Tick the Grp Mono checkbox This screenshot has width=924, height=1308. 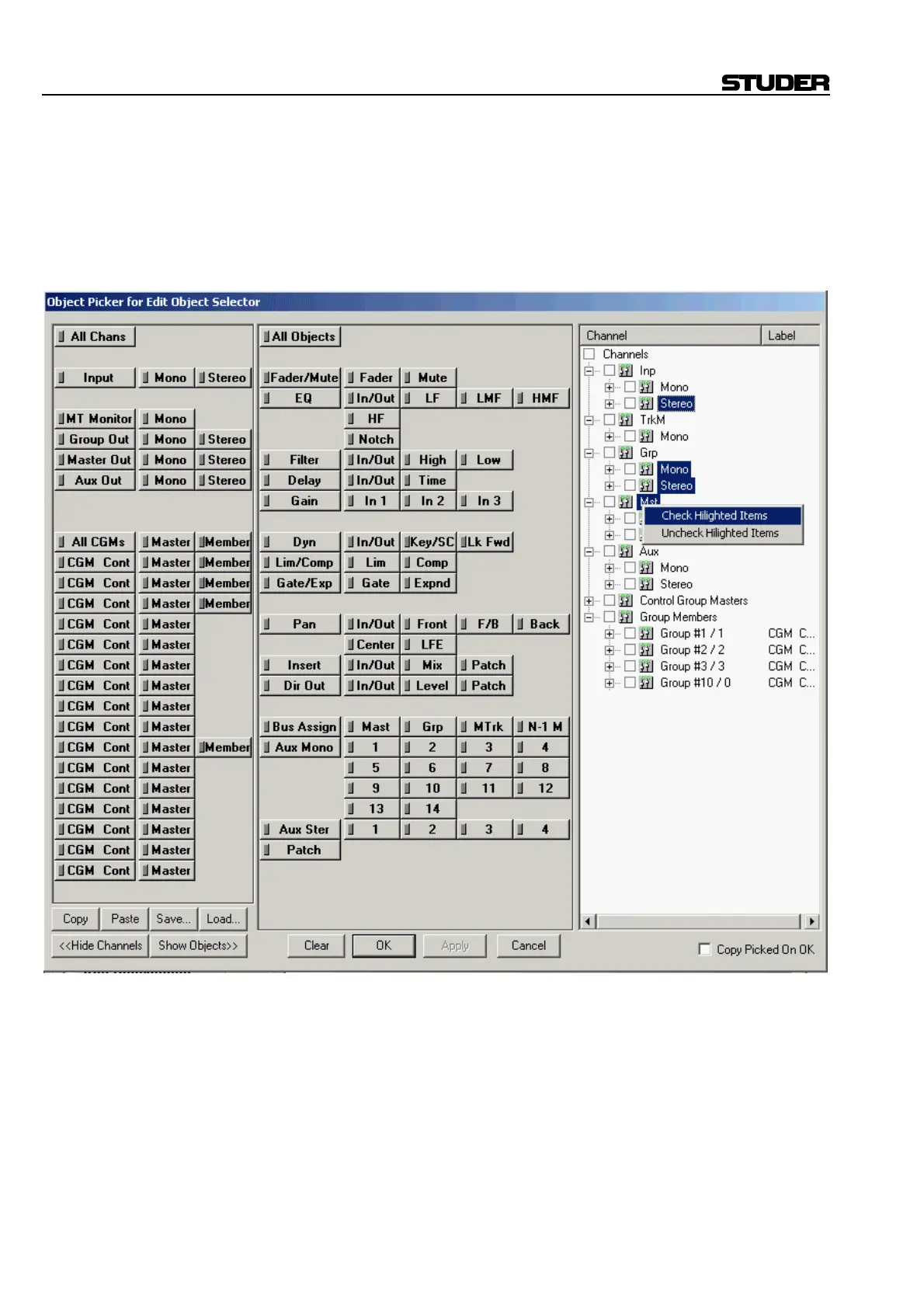tap(630, 469)
